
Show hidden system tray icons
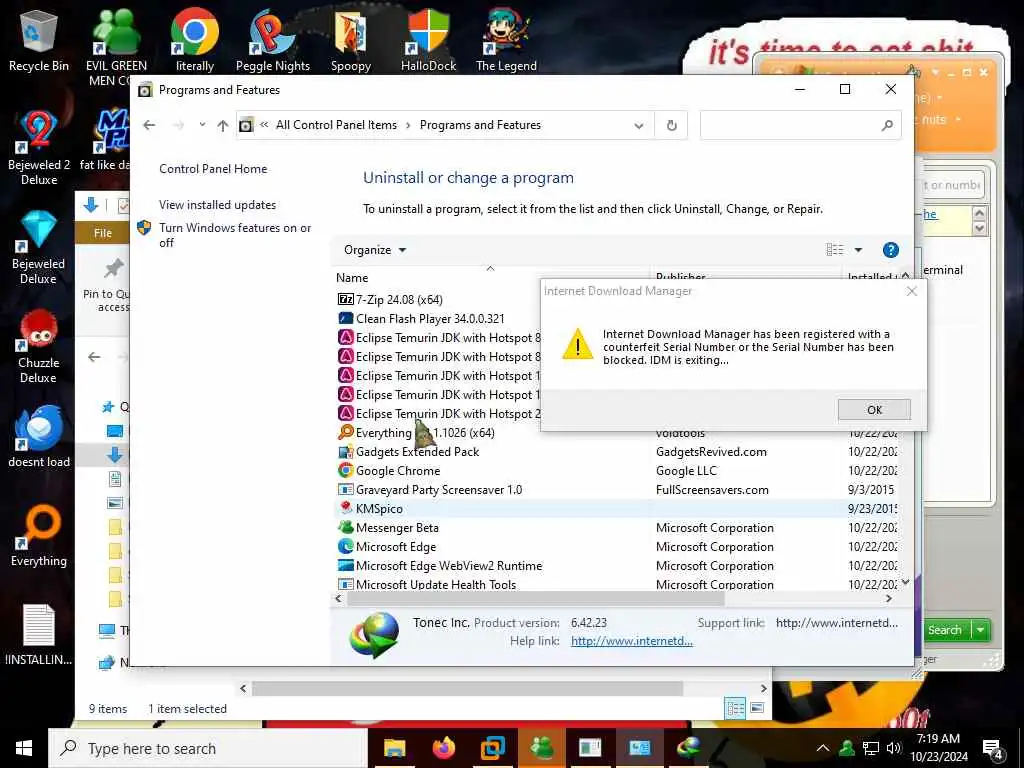point(823,748)
